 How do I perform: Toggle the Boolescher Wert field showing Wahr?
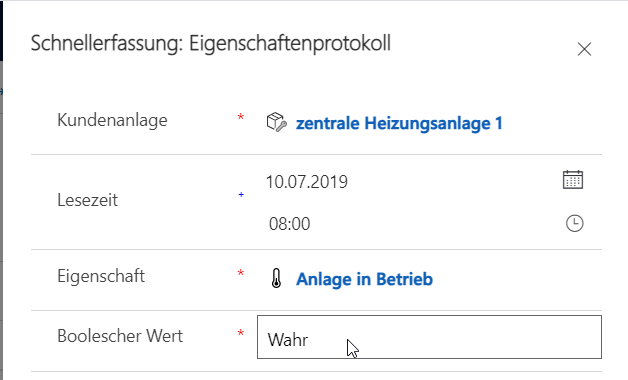click(x=429, y=337)
